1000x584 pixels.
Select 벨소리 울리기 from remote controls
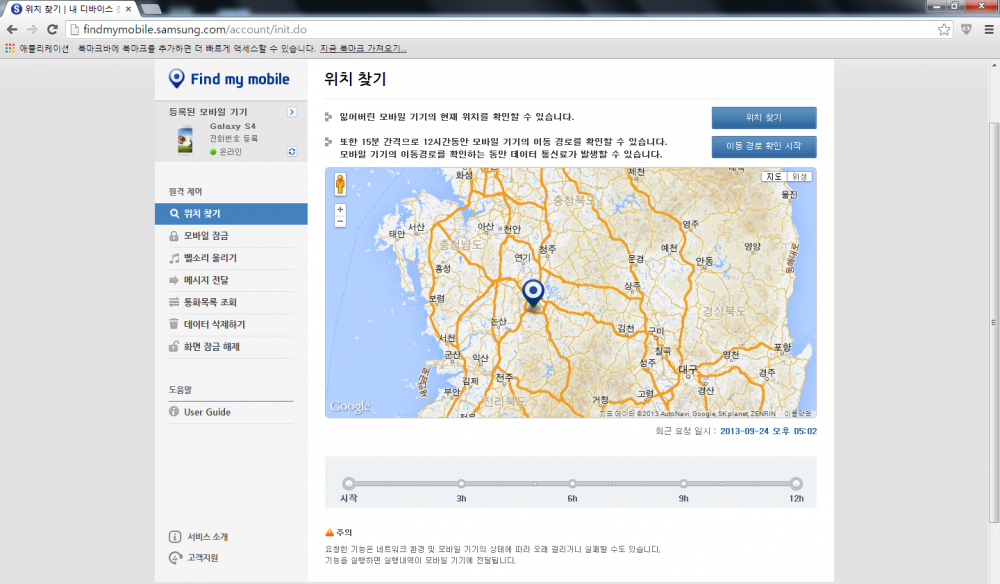(x=210, y=258)
